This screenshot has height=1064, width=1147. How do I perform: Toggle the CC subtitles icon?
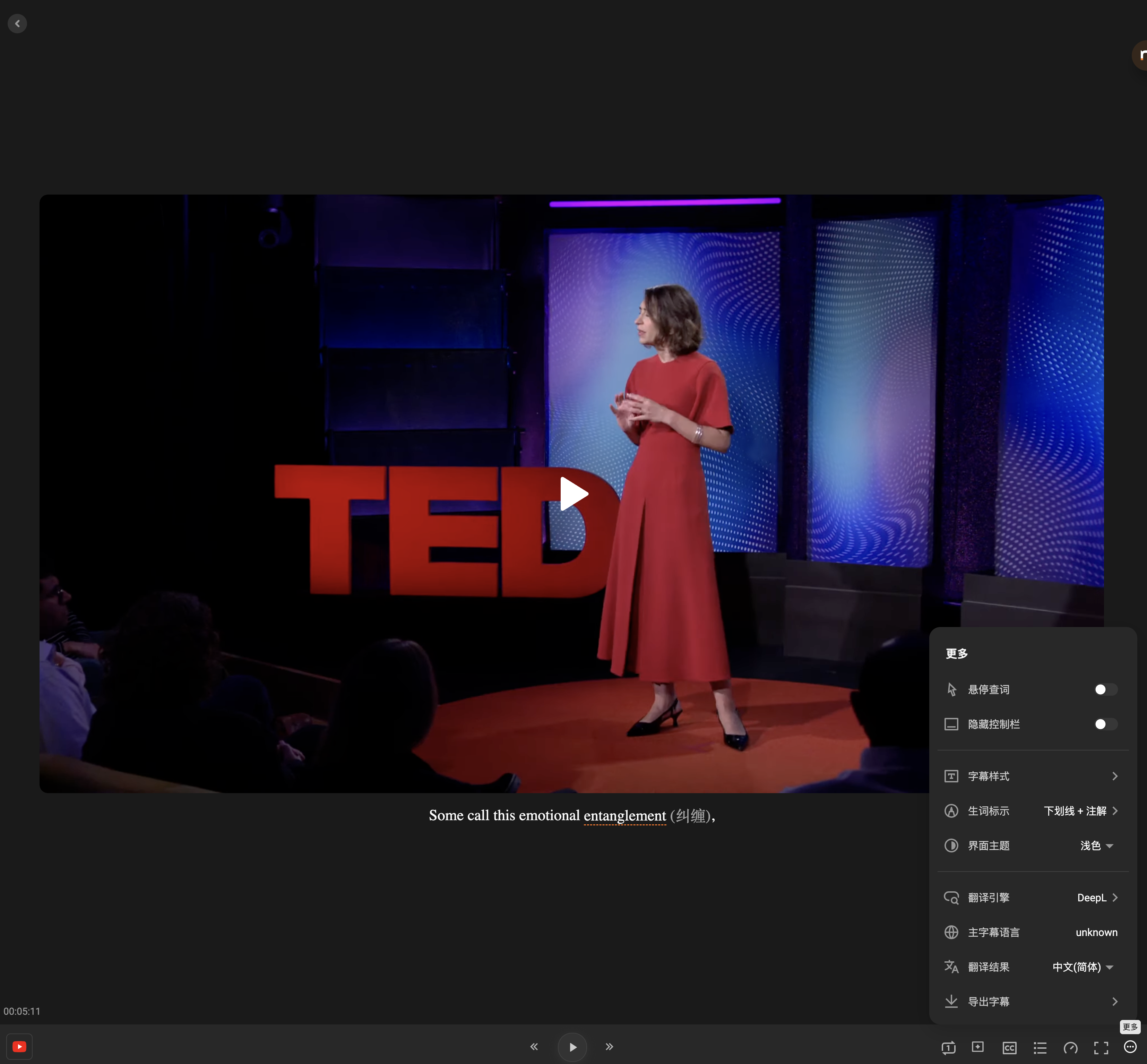pyautogui.click(x=1009, y=1047)
